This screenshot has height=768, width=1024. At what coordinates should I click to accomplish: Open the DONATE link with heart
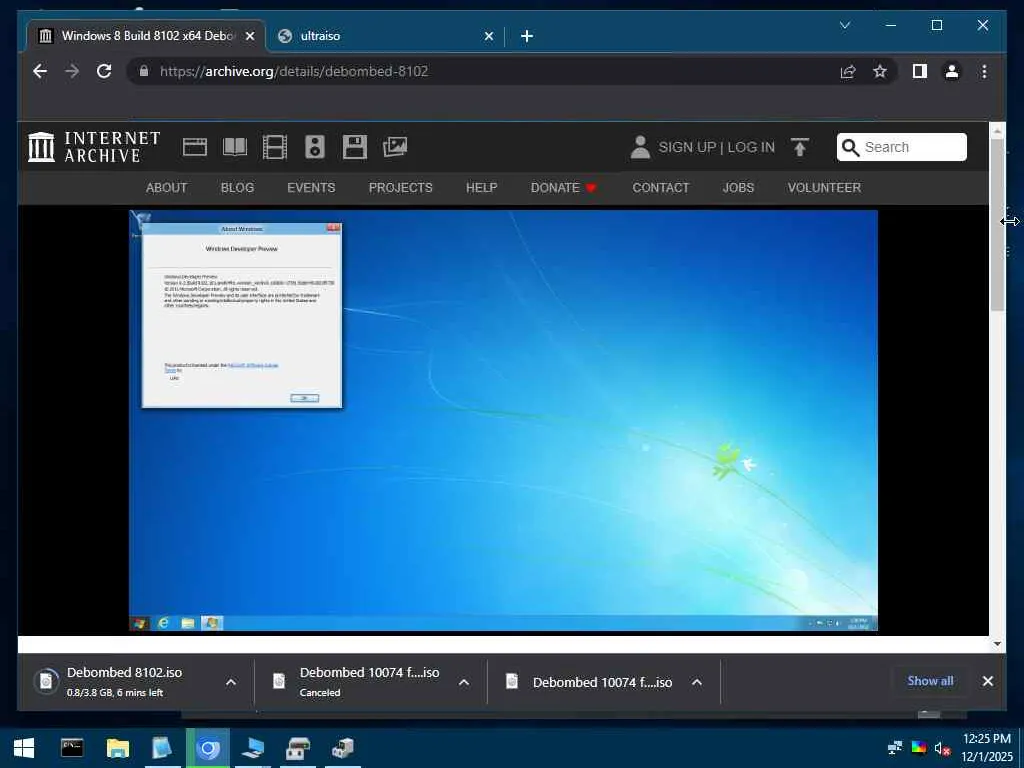pyautogui.click(x=564, y=187)
